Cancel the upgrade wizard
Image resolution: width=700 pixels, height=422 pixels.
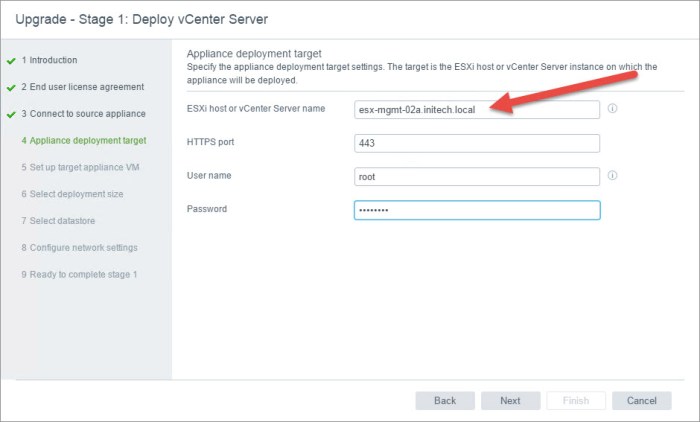(x=642, y=401)
